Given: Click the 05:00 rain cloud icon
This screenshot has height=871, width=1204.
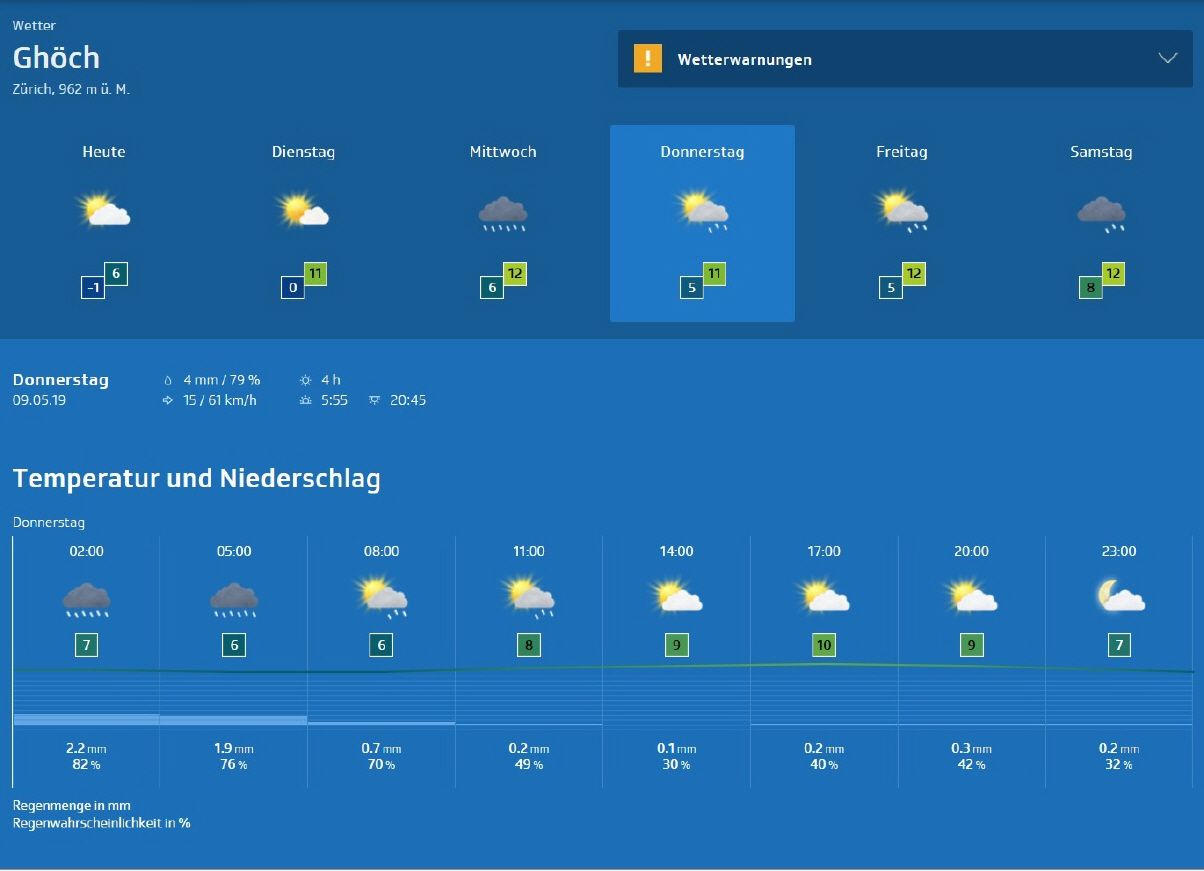Looking at the screenshot, I should 234,599.
